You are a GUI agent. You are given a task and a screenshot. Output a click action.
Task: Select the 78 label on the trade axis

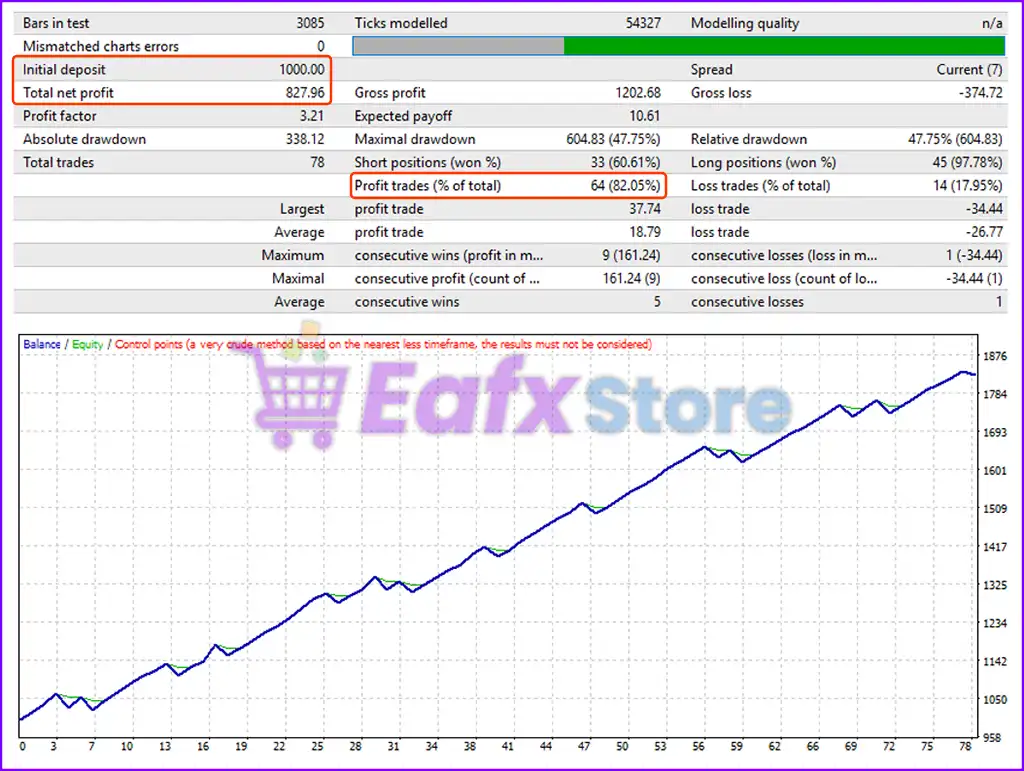[x=965, y=746]
